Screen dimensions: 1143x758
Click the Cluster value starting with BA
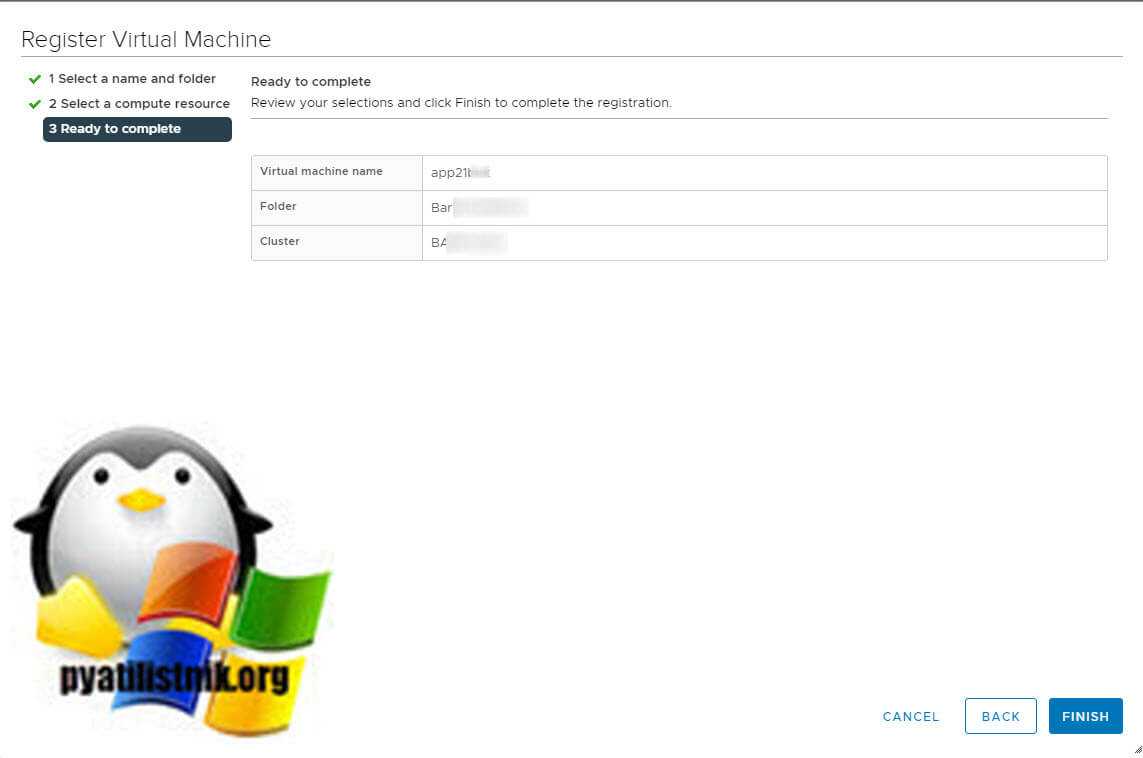[468, 243]
